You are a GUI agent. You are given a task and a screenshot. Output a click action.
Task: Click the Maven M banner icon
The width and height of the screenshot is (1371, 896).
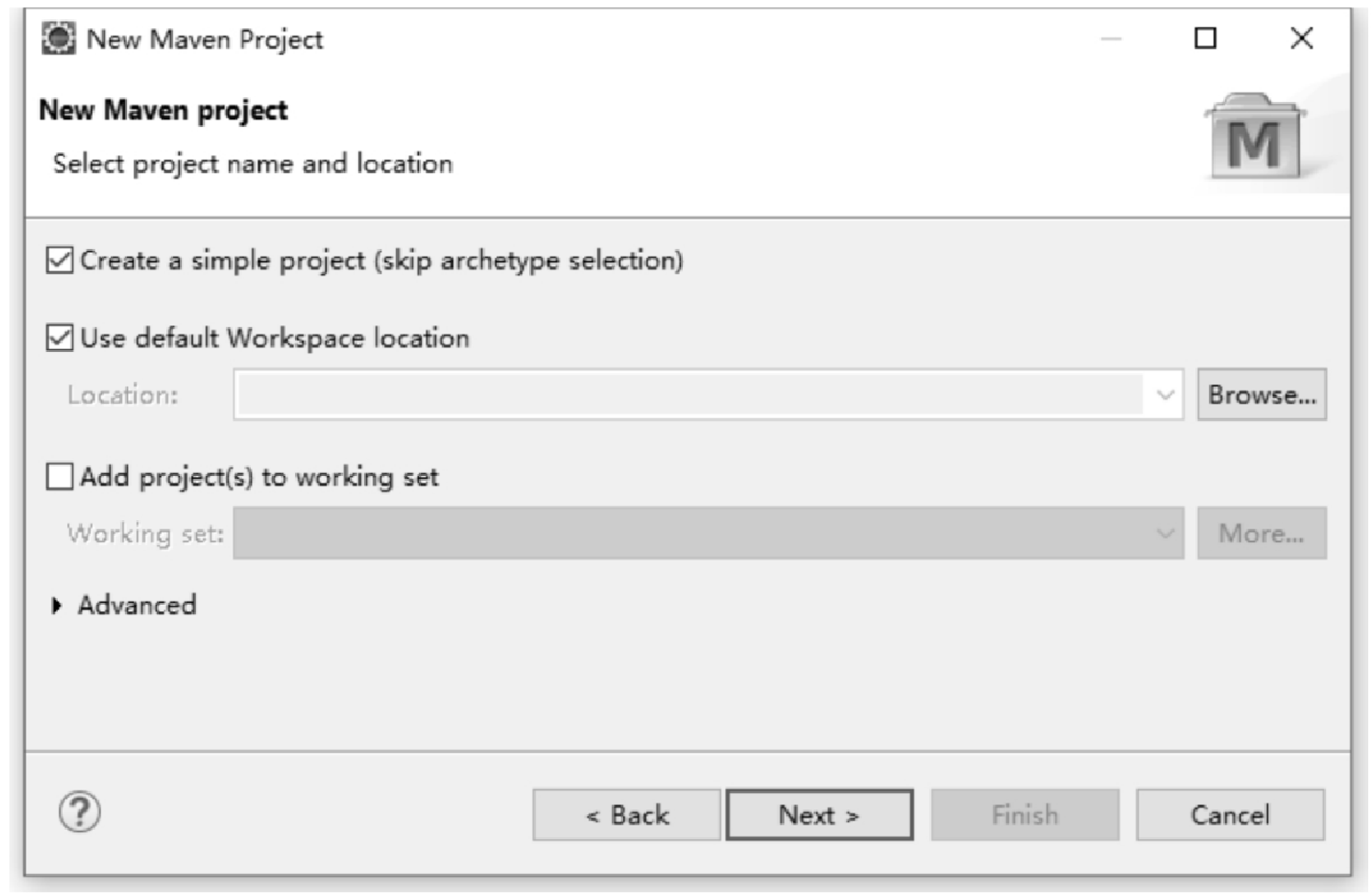[1255, 137]
